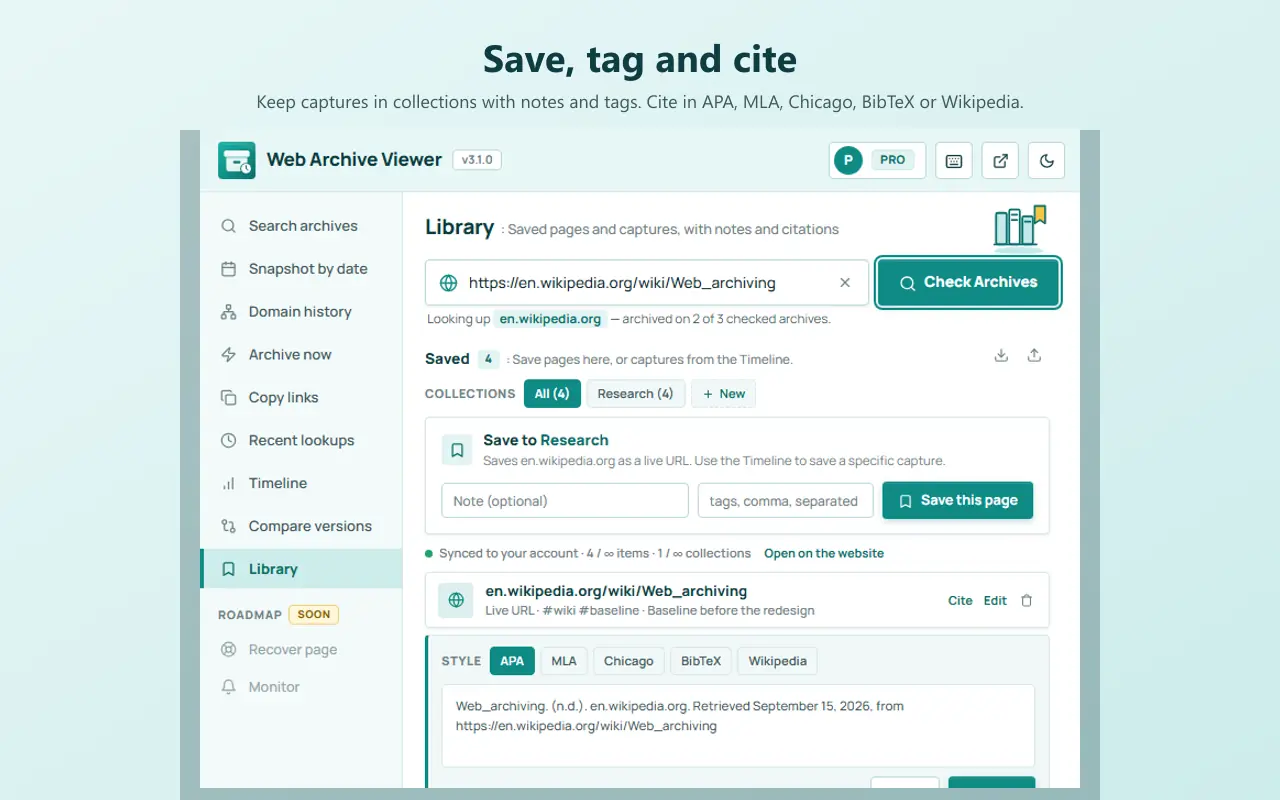This screenshot has height=800, width=1280.
Task: Click the Save this page button
Action: (958, 501)
